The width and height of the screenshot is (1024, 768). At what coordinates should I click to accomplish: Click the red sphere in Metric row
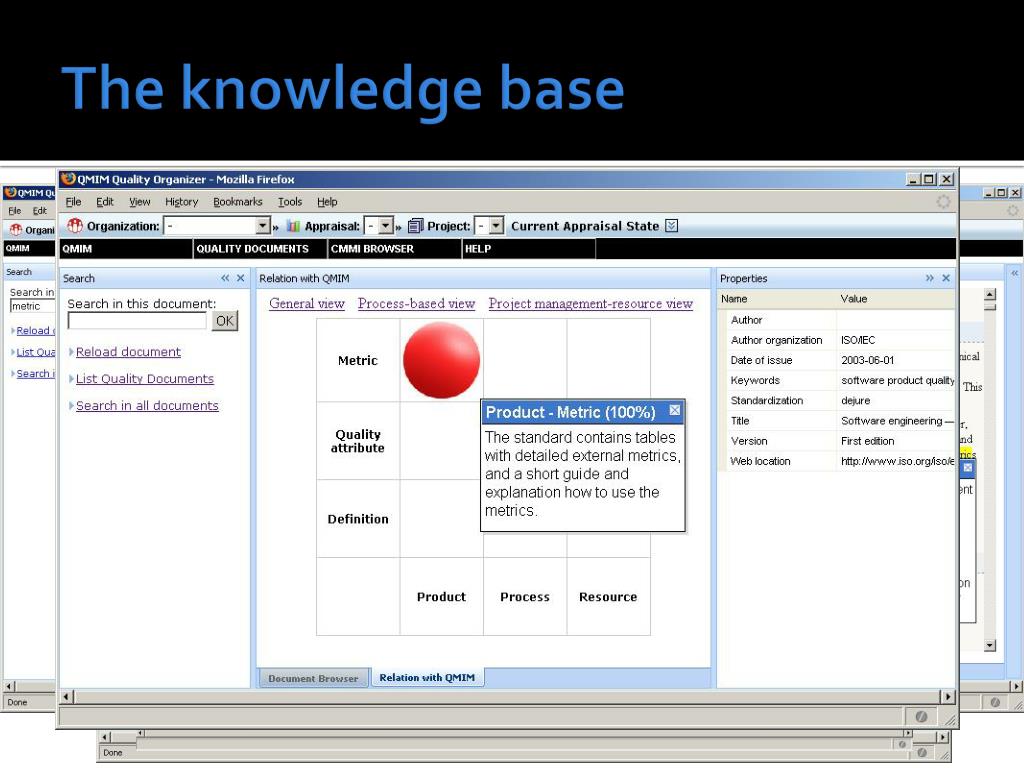(x=441, y=360)
